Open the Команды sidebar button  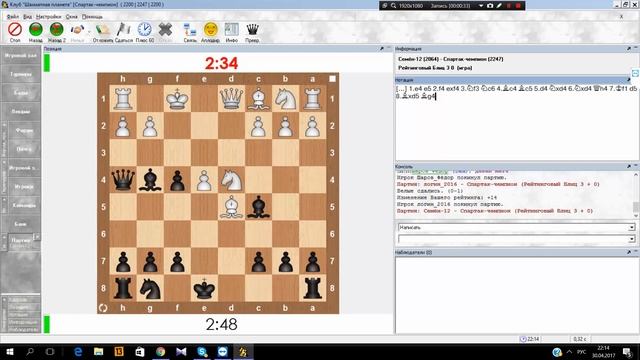pyautogui.click(x=24, y=205)
